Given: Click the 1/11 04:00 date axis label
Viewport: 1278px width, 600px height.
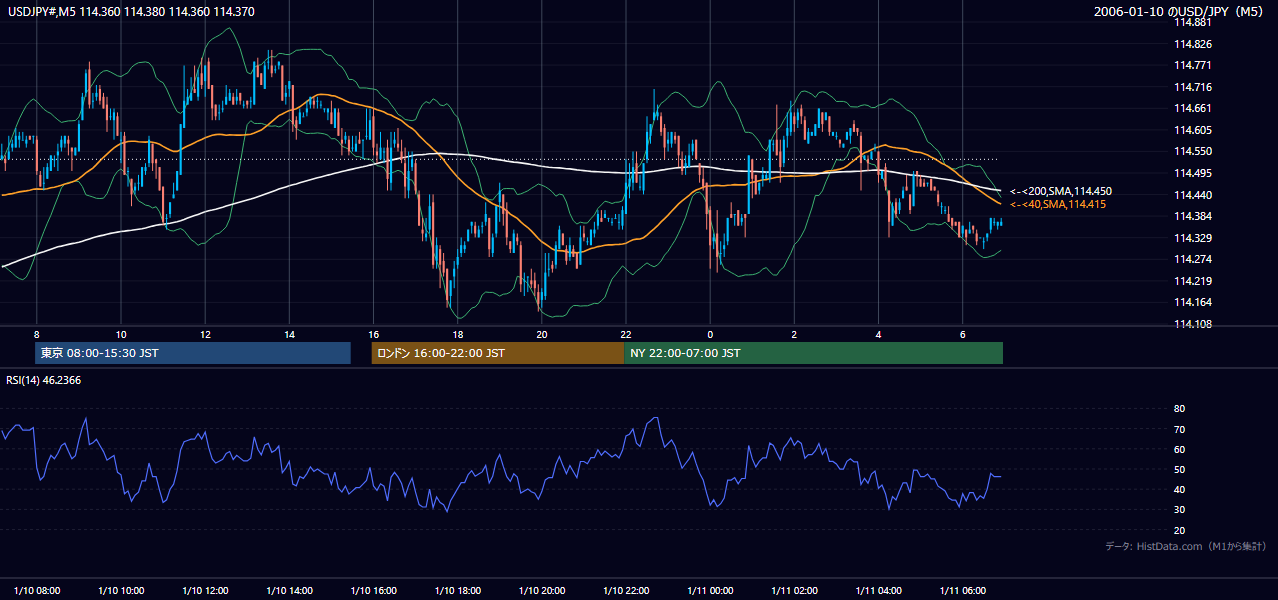Looking at the screenshot, I should (878, 591).
